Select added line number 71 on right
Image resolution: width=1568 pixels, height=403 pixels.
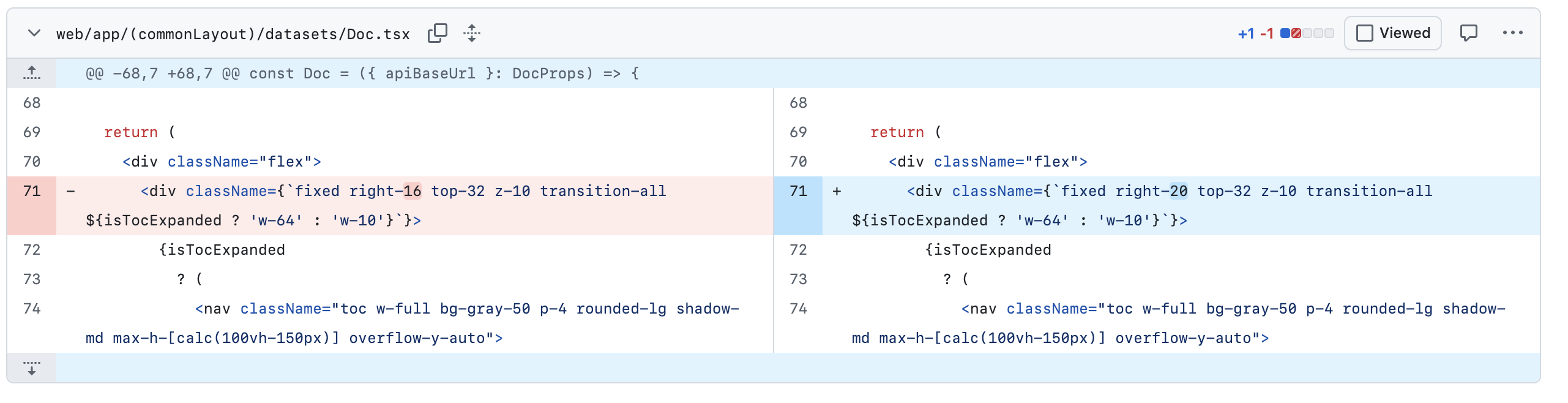(x=798, y=191)
